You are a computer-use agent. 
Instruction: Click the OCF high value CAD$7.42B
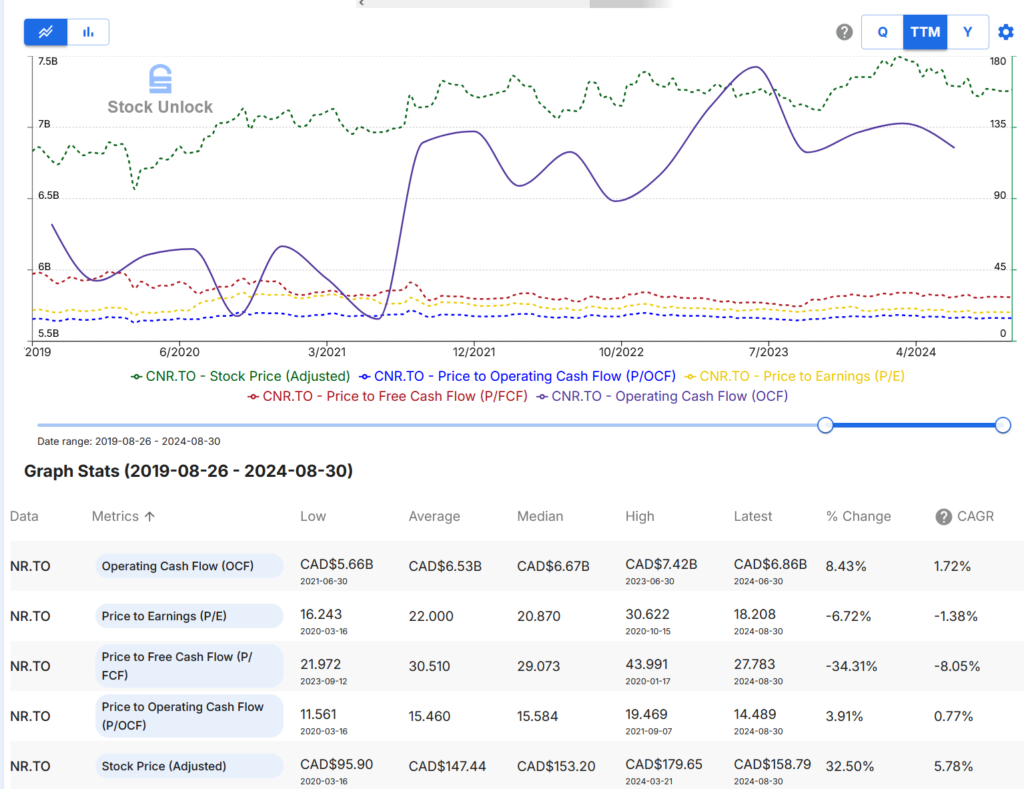(x=661, y=564)
